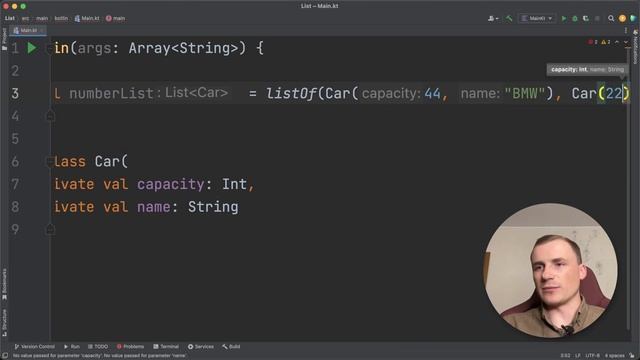The width and height of the screenshot is (640, 360).
Task: Click the value 44 in line 3
Action: (432, 93)
